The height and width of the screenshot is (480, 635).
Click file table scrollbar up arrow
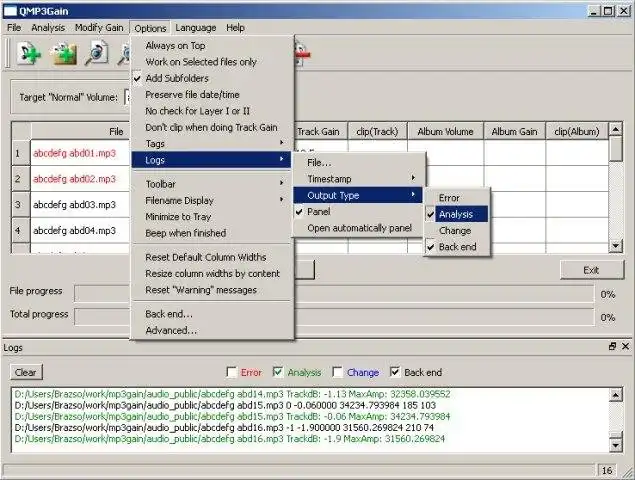pyautogui.click(x=616, y=129)
